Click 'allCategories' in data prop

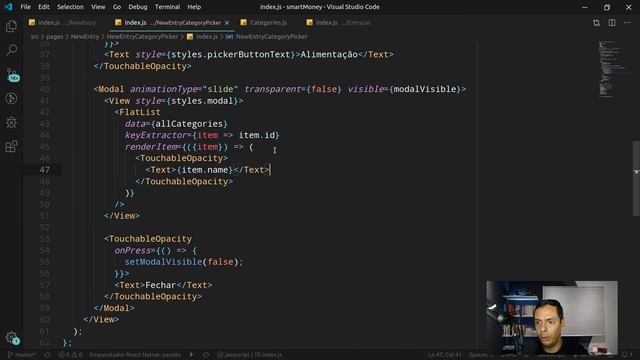[189, 124]
